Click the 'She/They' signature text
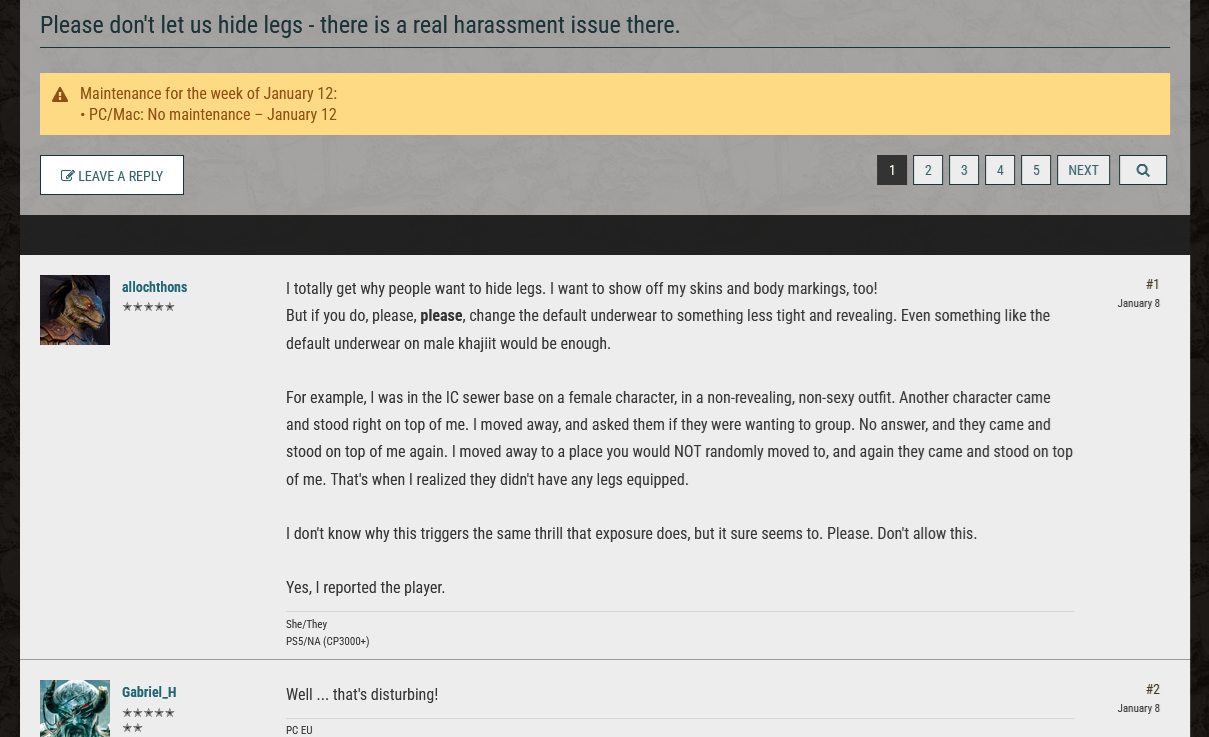 tap(306, 624)
